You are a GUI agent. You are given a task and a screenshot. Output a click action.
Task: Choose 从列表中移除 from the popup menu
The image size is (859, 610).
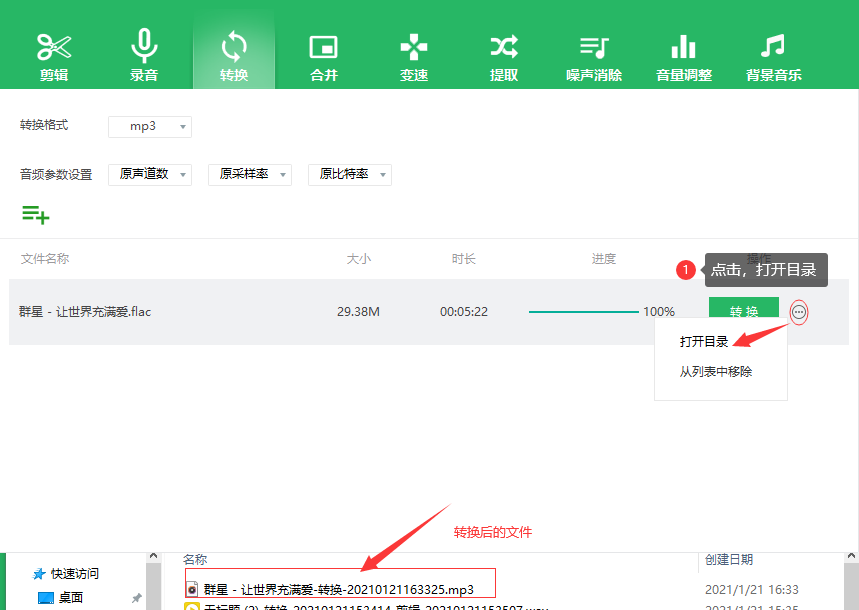tap(715, 371)
